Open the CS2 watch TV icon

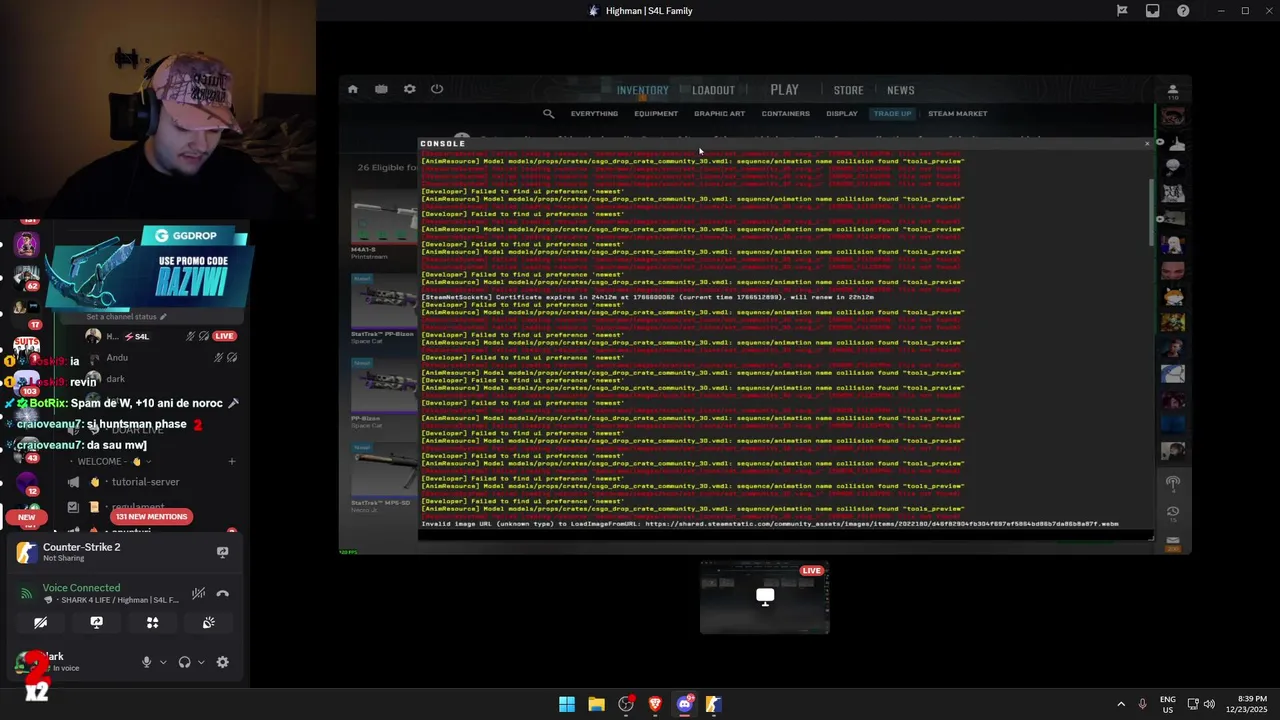381,89
